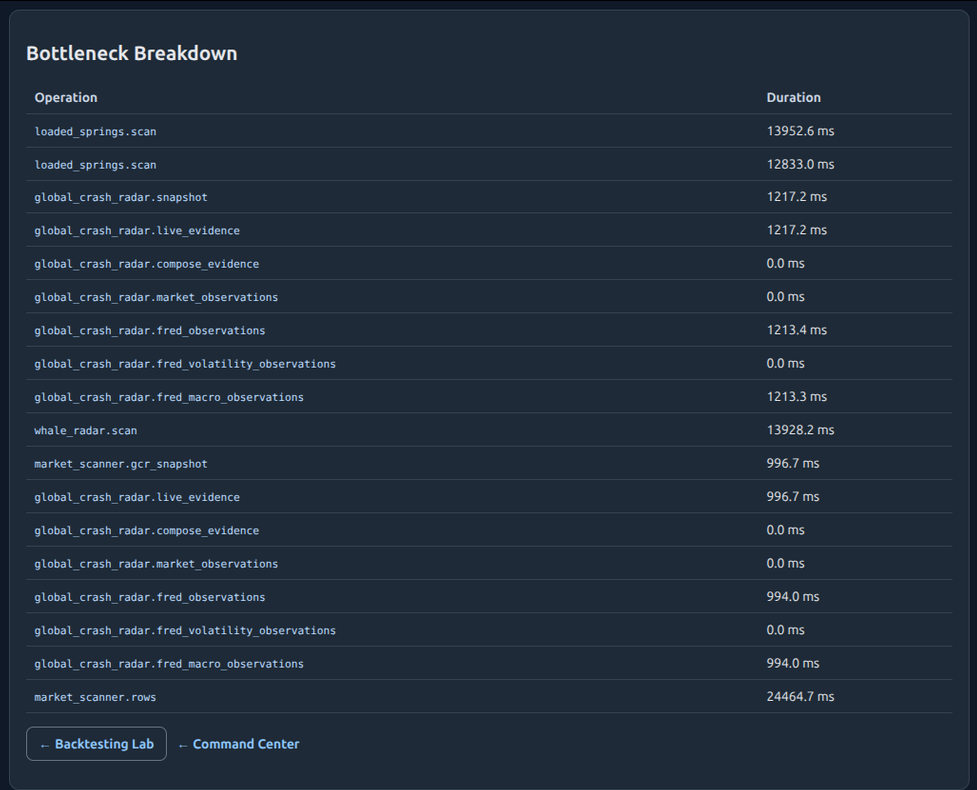Click the Duration column header

793,97
